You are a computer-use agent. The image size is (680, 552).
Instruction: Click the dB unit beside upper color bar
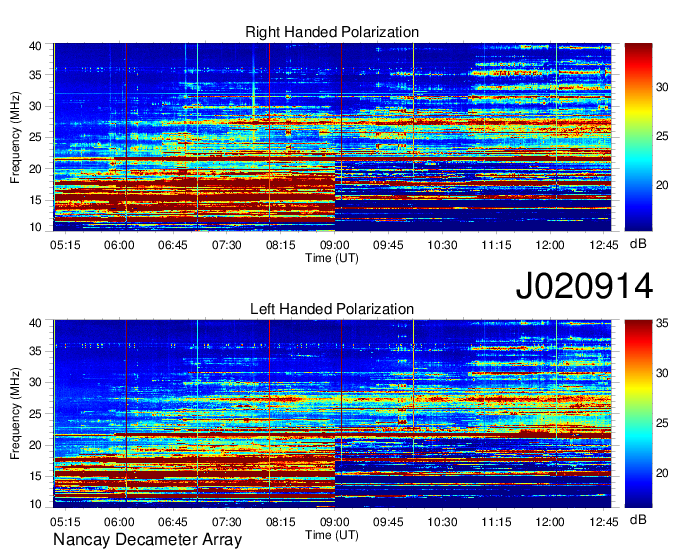pos(638,244)
